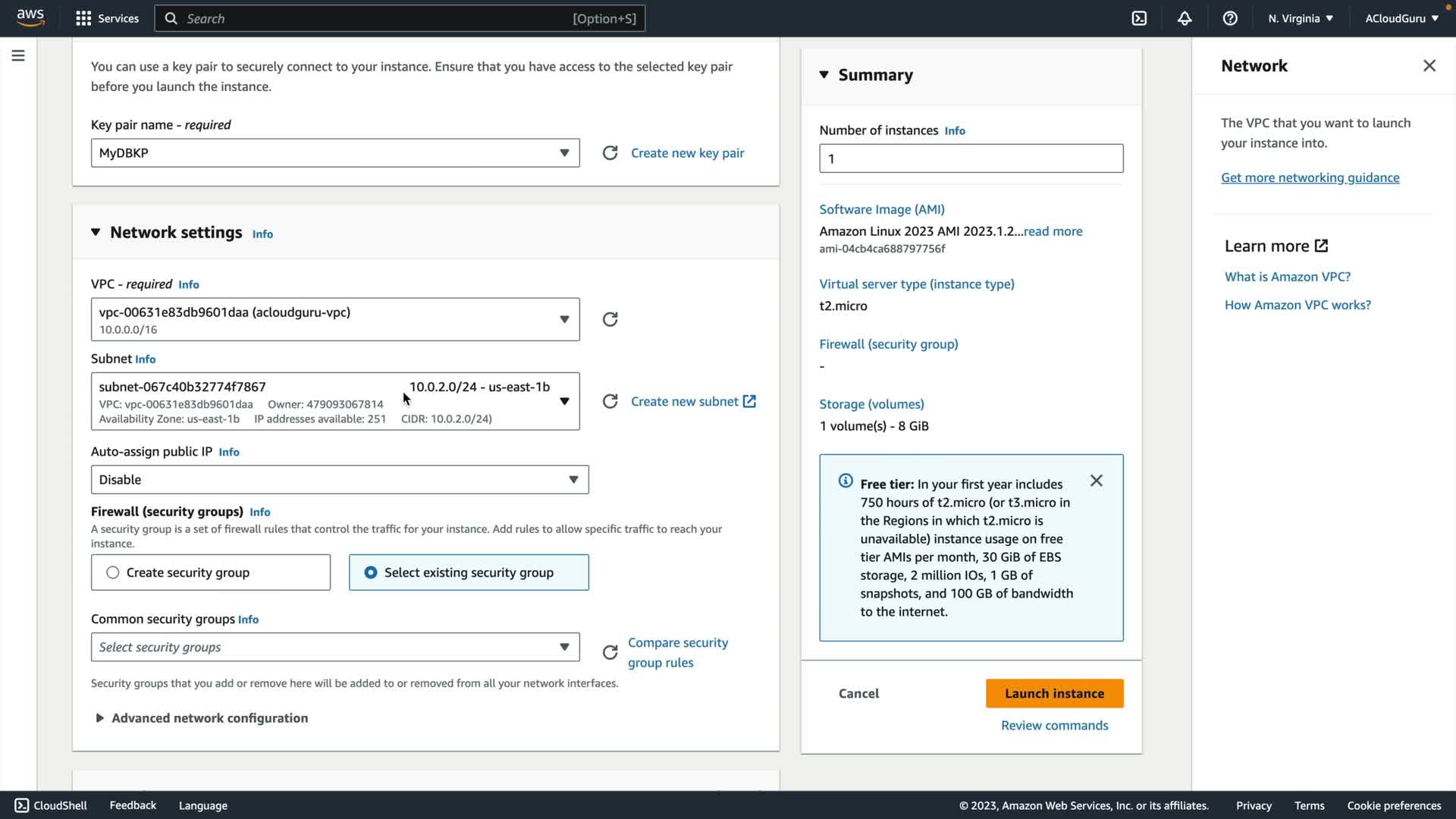Open the N. Virginia region menu
The image size is (1456, 819).
(1300, 18)
